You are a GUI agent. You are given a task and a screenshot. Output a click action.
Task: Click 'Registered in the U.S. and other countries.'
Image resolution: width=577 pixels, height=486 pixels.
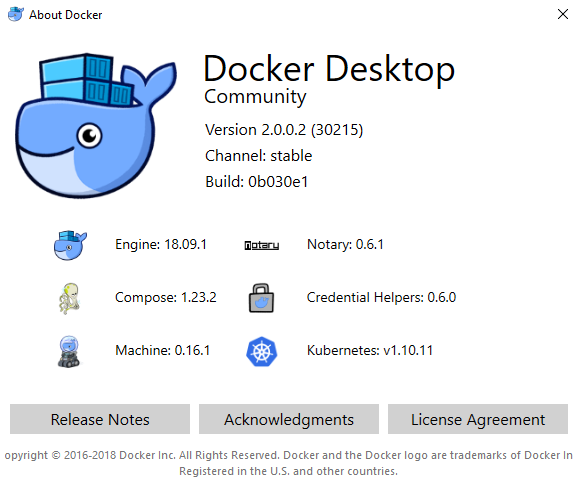(x=288, y=471)
